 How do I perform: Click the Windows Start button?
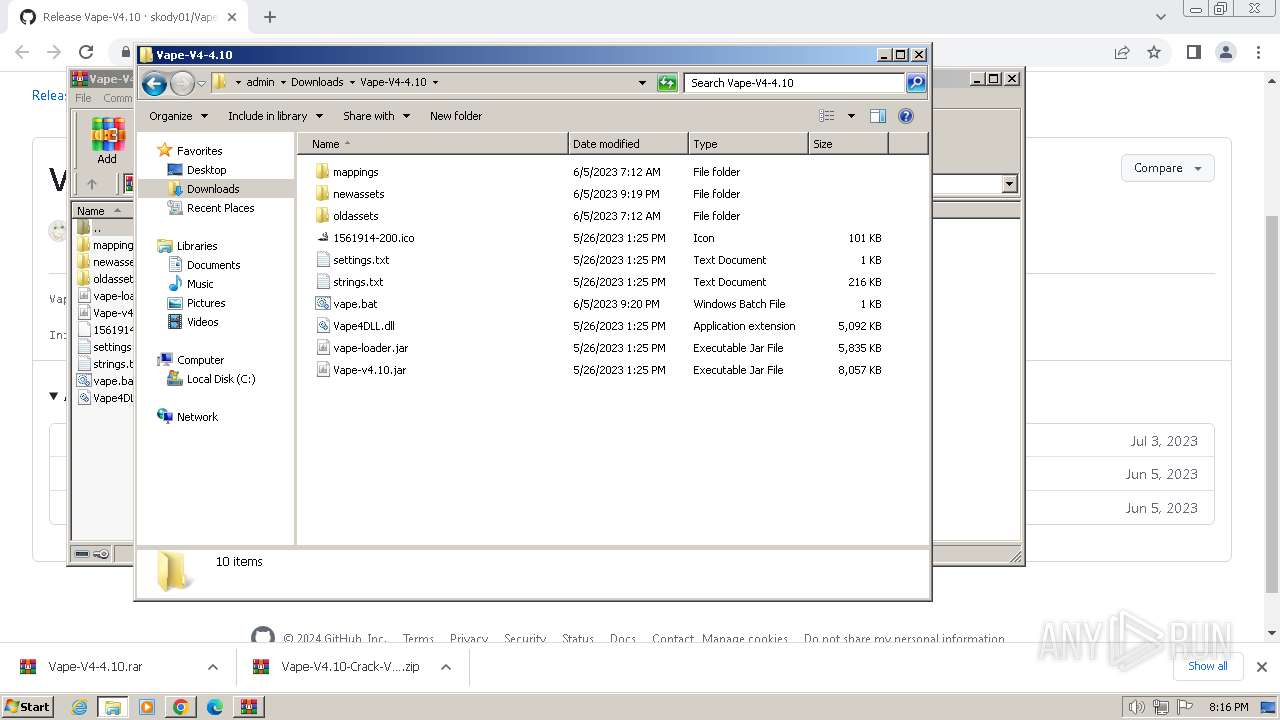click(x=28, y=707)
